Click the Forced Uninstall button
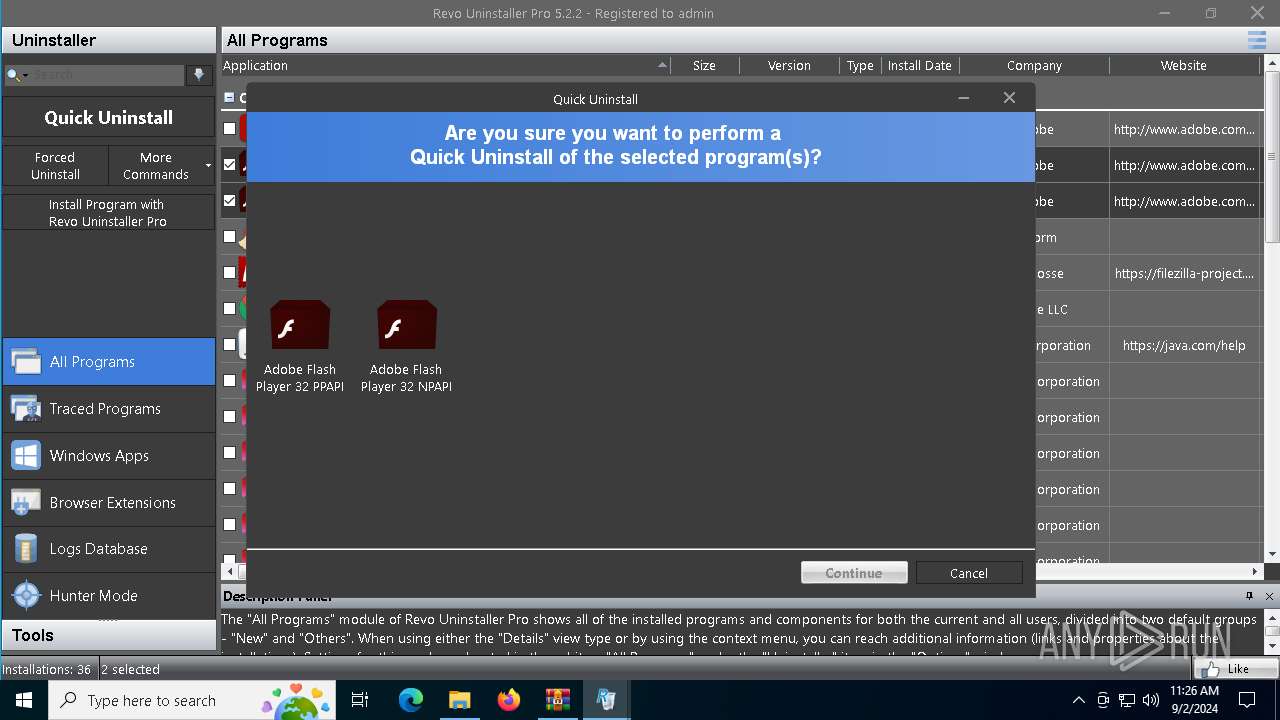The width and height of the screenshot is (1280, 720). [x=55, y=166]
